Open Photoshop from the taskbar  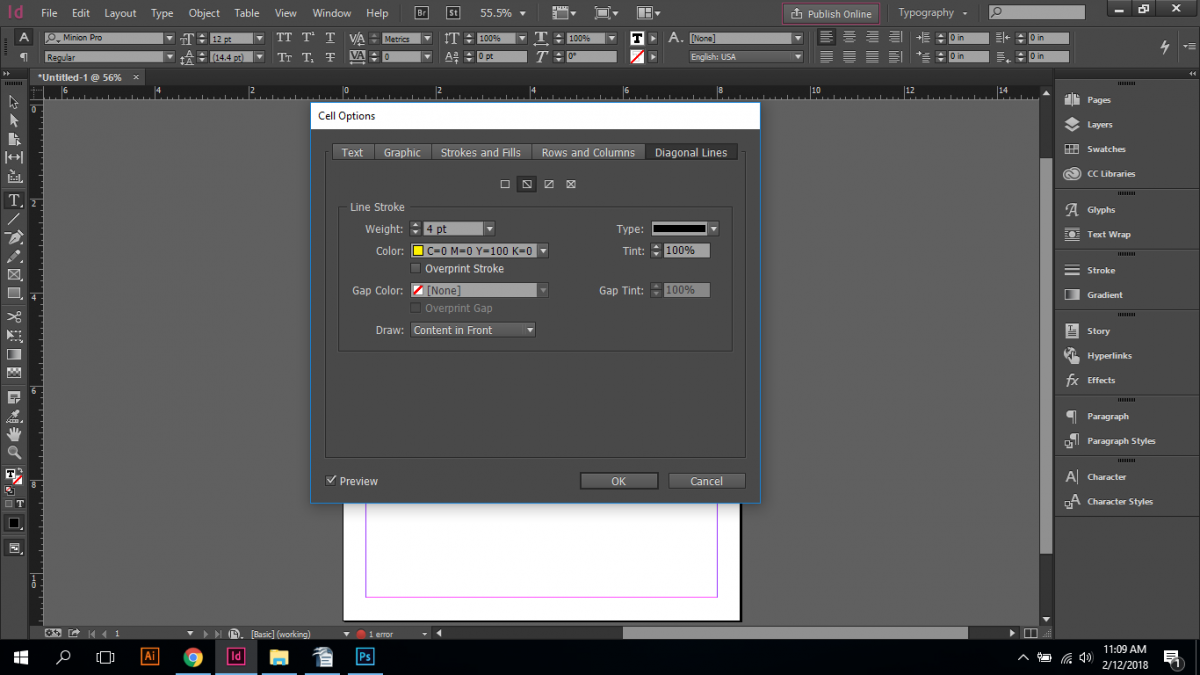pyautogui.click(x=364, y=657)
